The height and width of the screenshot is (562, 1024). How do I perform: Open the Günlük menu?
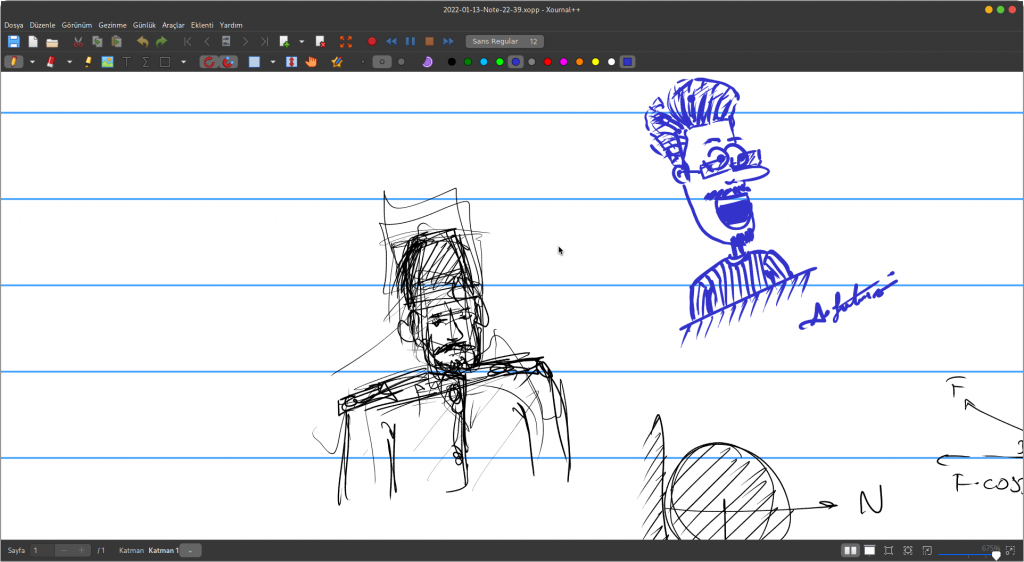click(144, 25)
